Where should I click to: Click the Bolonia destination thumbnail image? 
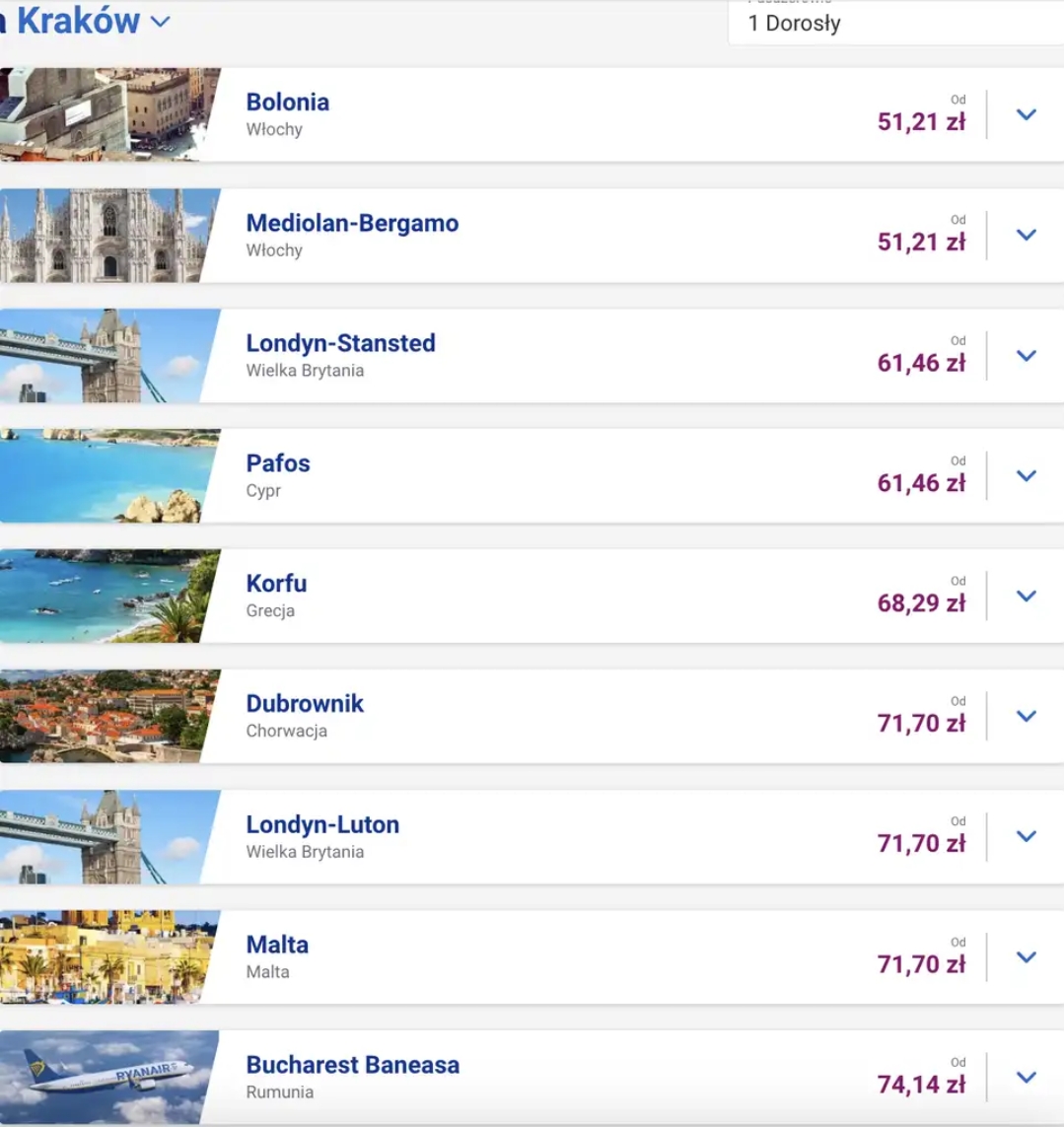tap(104, 114)
